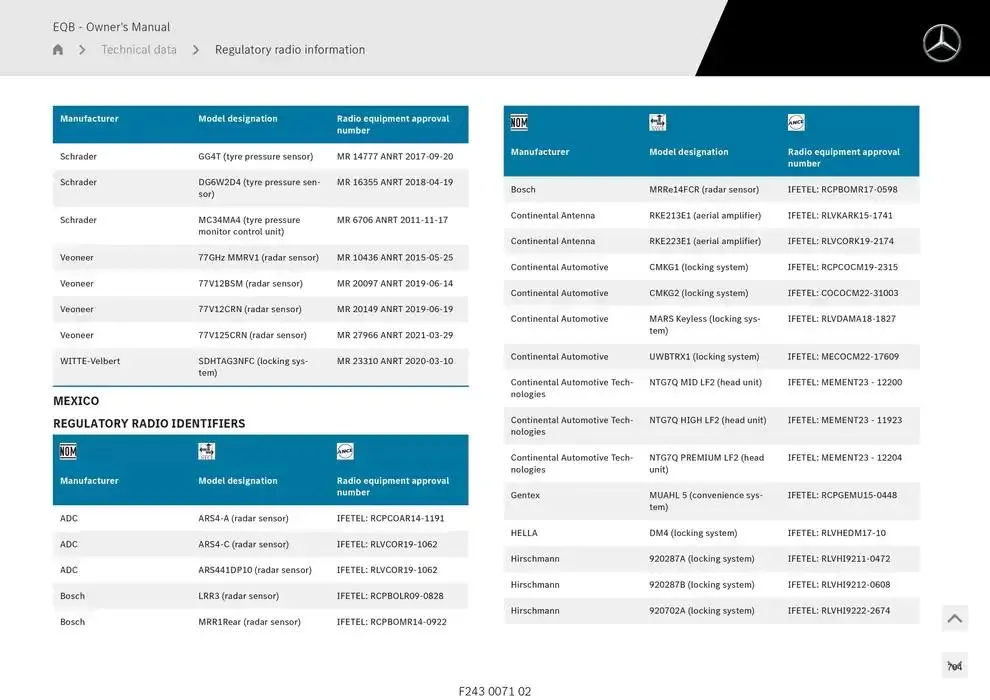Click the MEXICO section heading

76,401
